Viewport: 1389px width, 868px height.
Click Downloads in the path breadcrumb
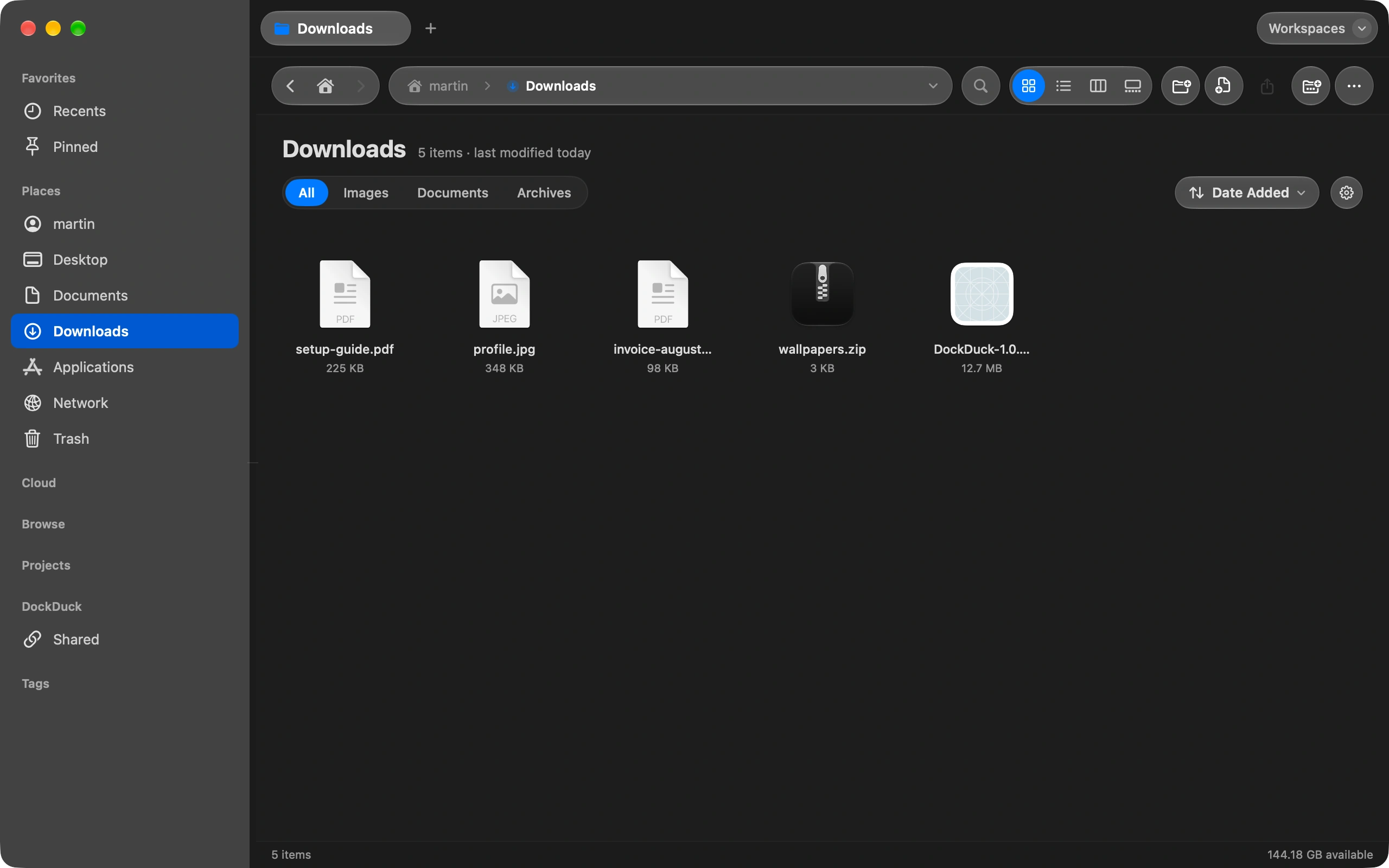[552, 86]
